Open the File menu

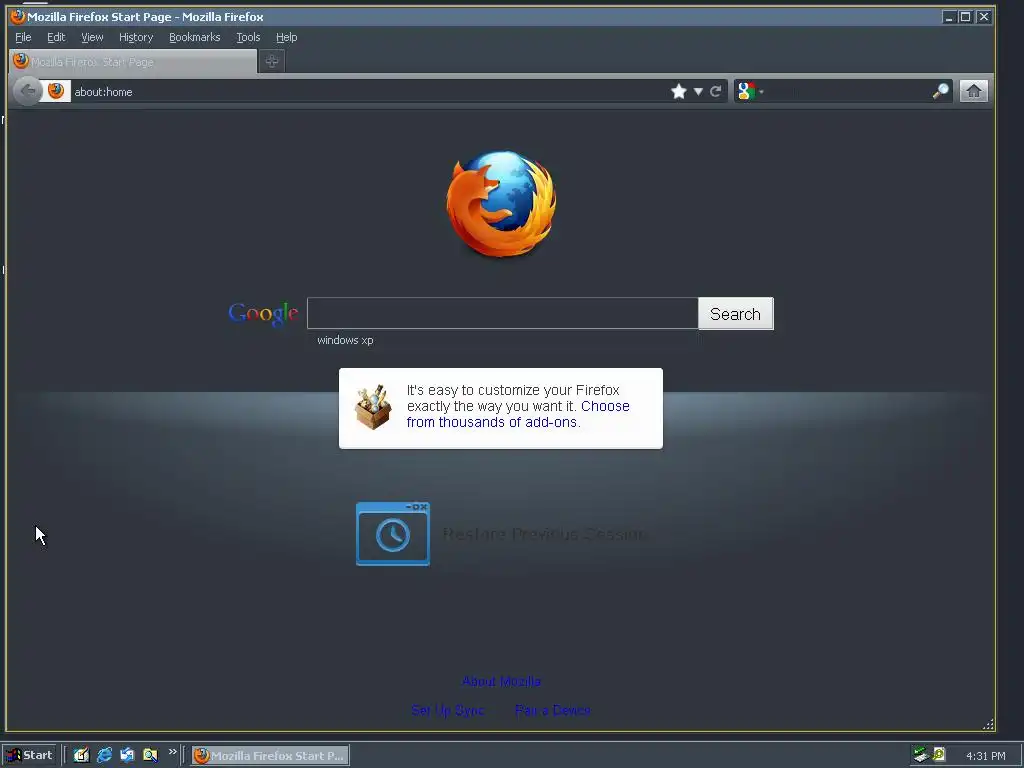point(23,37)
